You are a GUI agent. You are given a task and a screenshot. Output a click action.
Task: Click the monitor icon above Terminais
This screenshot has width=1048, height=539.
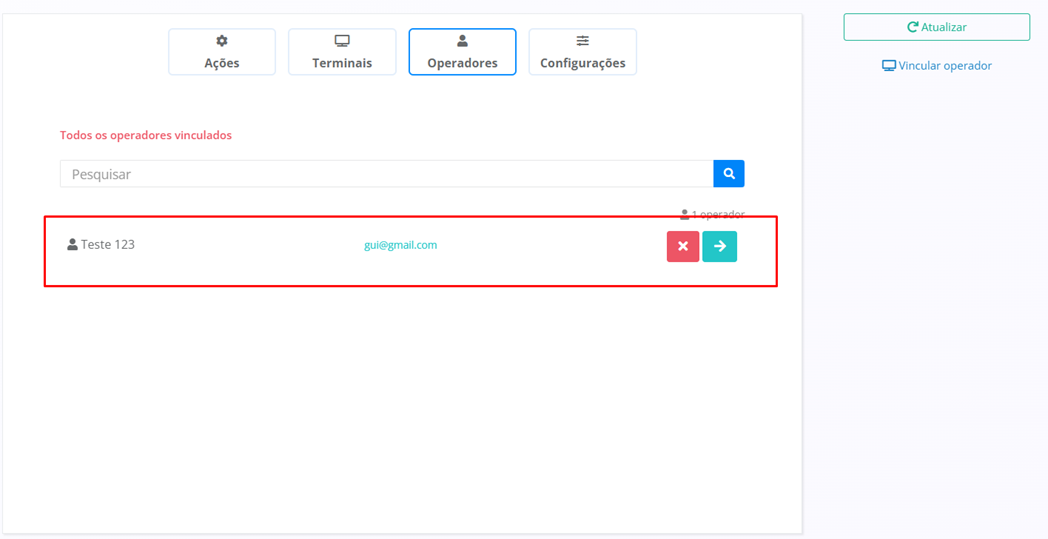(x=342, y=41)
